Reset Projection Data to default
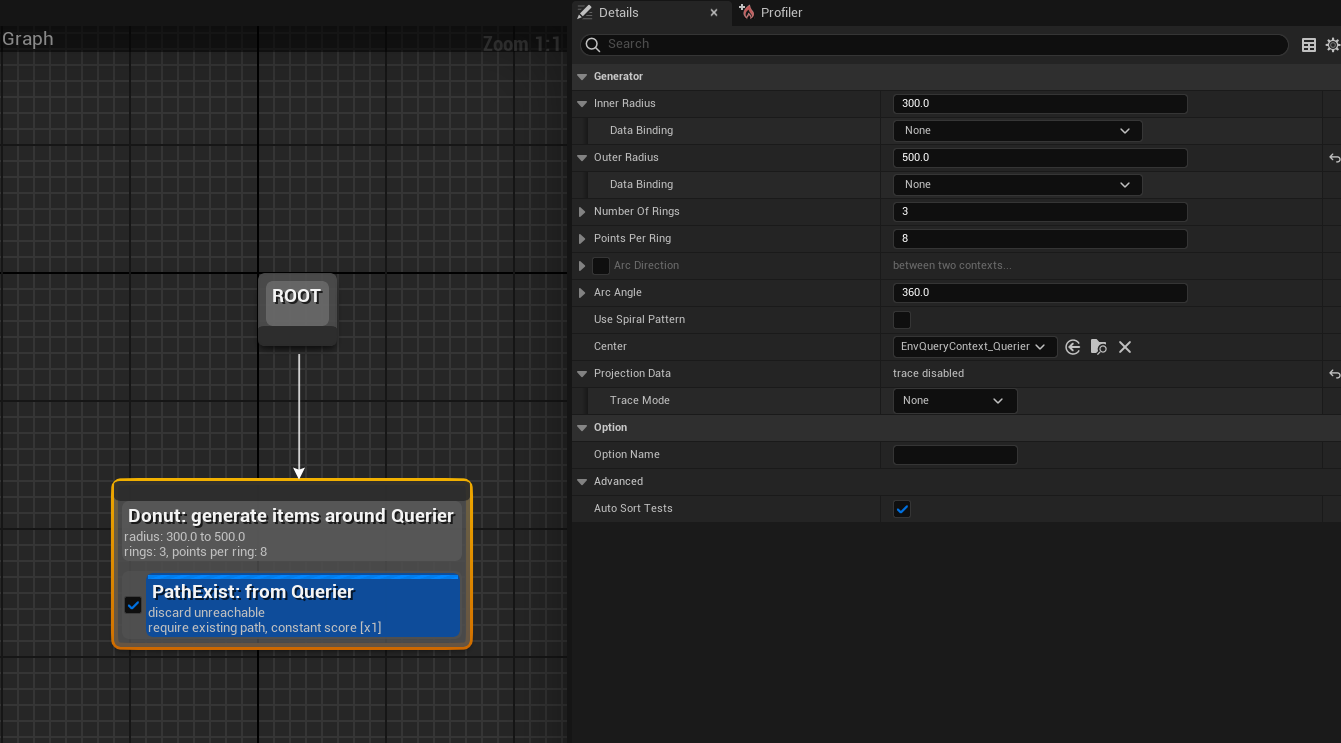The image size is (1341, 743). pos(1334,374)
